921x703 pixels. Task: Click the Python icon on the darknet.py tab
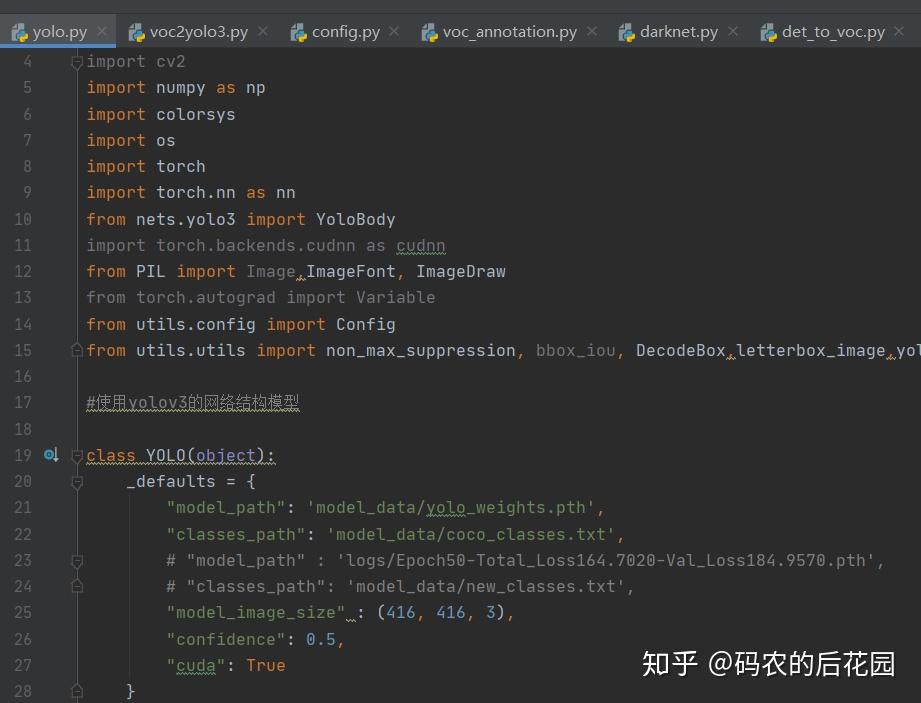pos(628,31)
